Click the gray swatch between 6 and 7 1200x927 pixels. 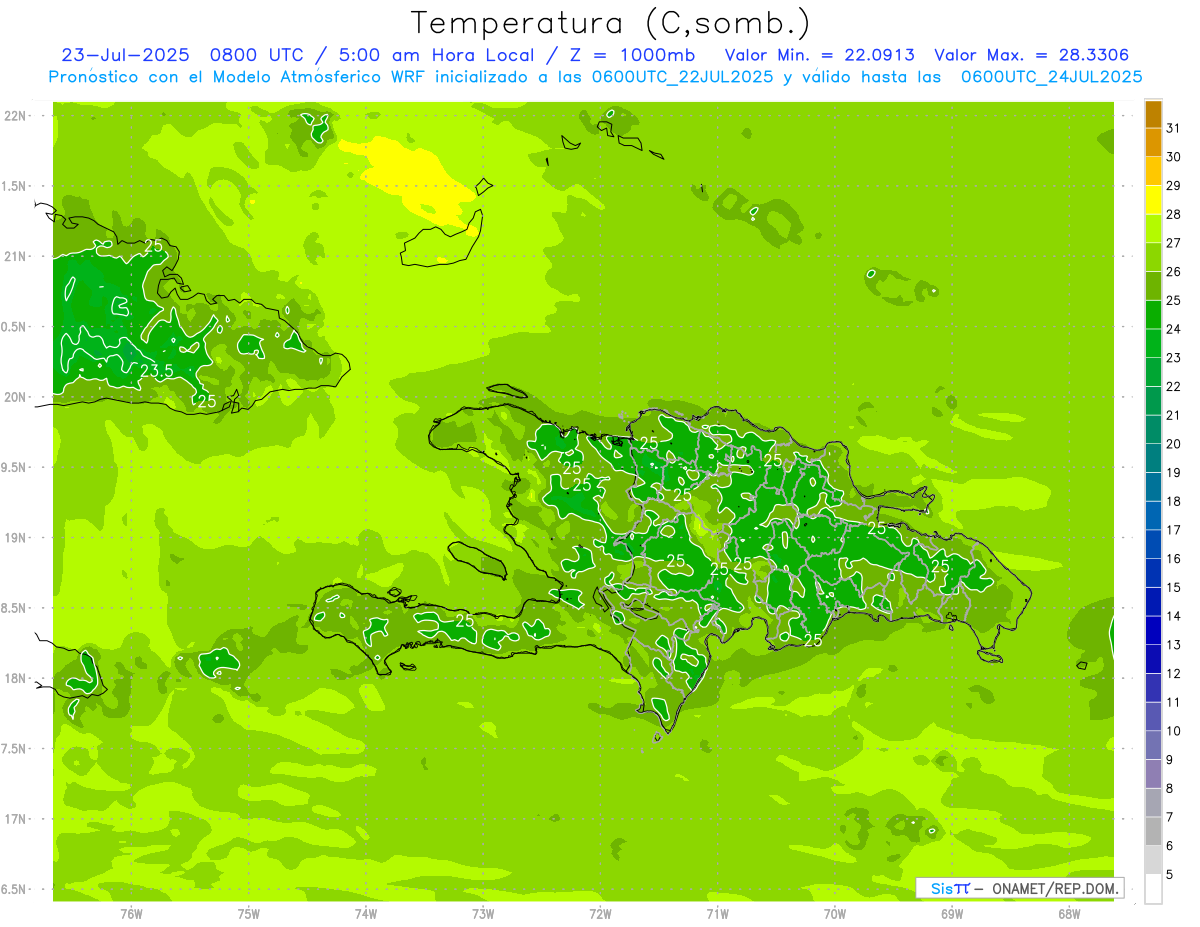click(x=1153, y=832)
